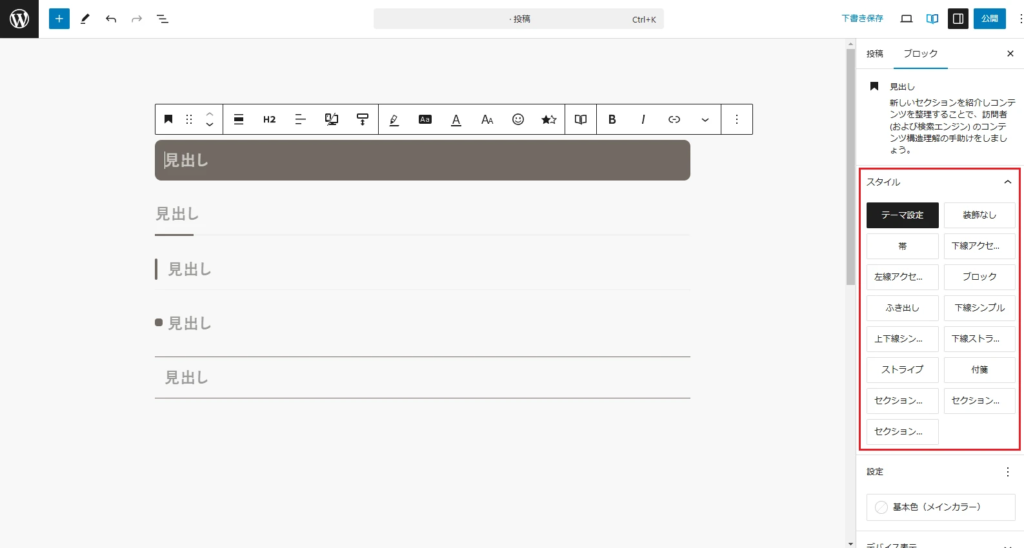
Task: Click the 公開 publish button
Action: [989, 19]
